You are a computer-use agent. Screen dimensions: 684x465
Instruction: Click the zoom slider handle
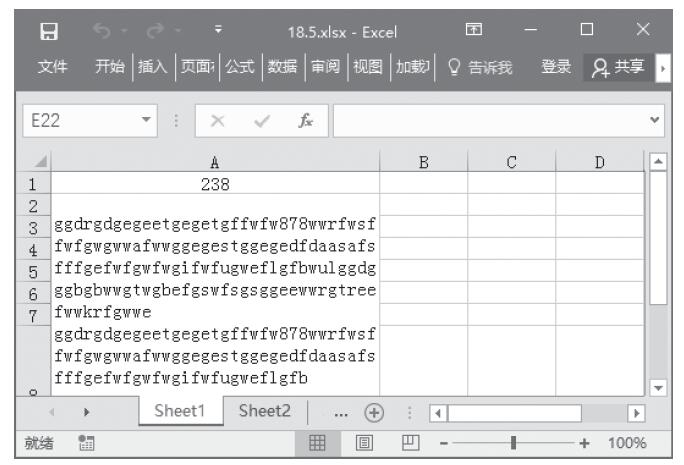[x=513, y=443]
